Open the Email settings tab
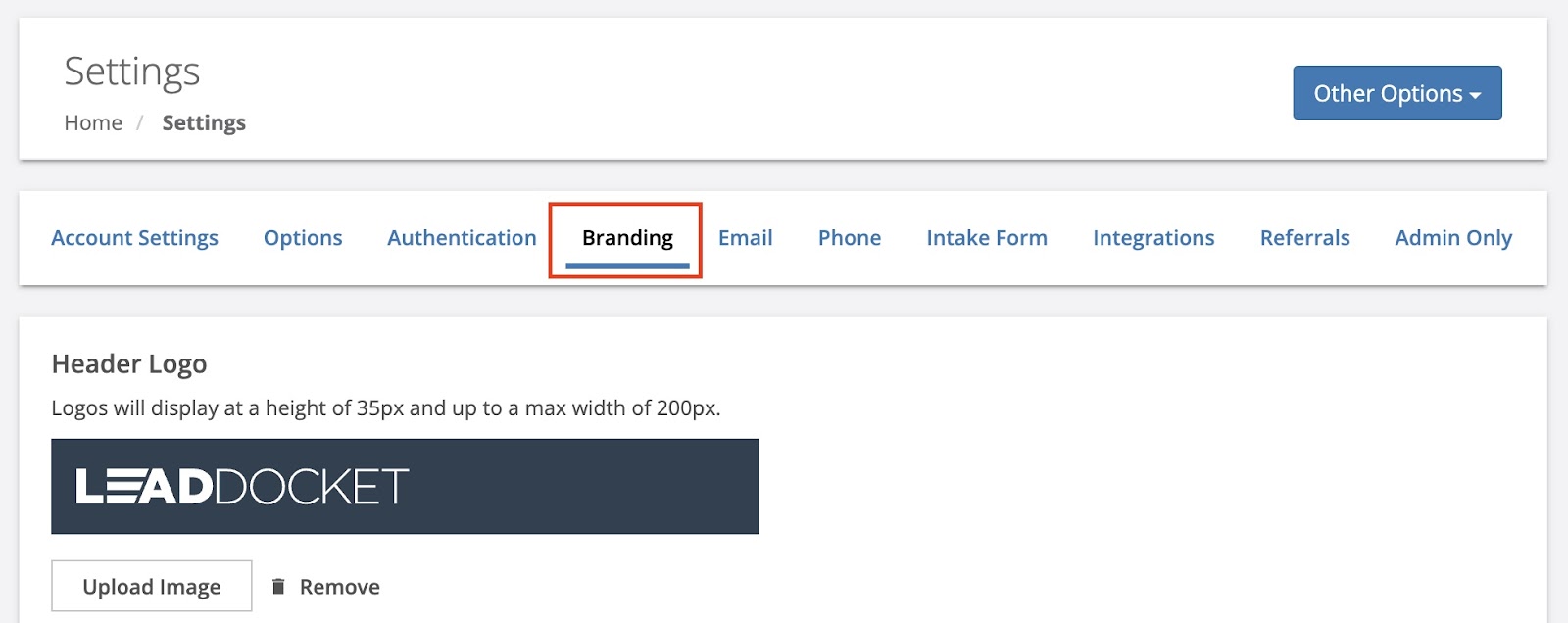This screenshot has height=623, width=1568. tap(745, 238)
